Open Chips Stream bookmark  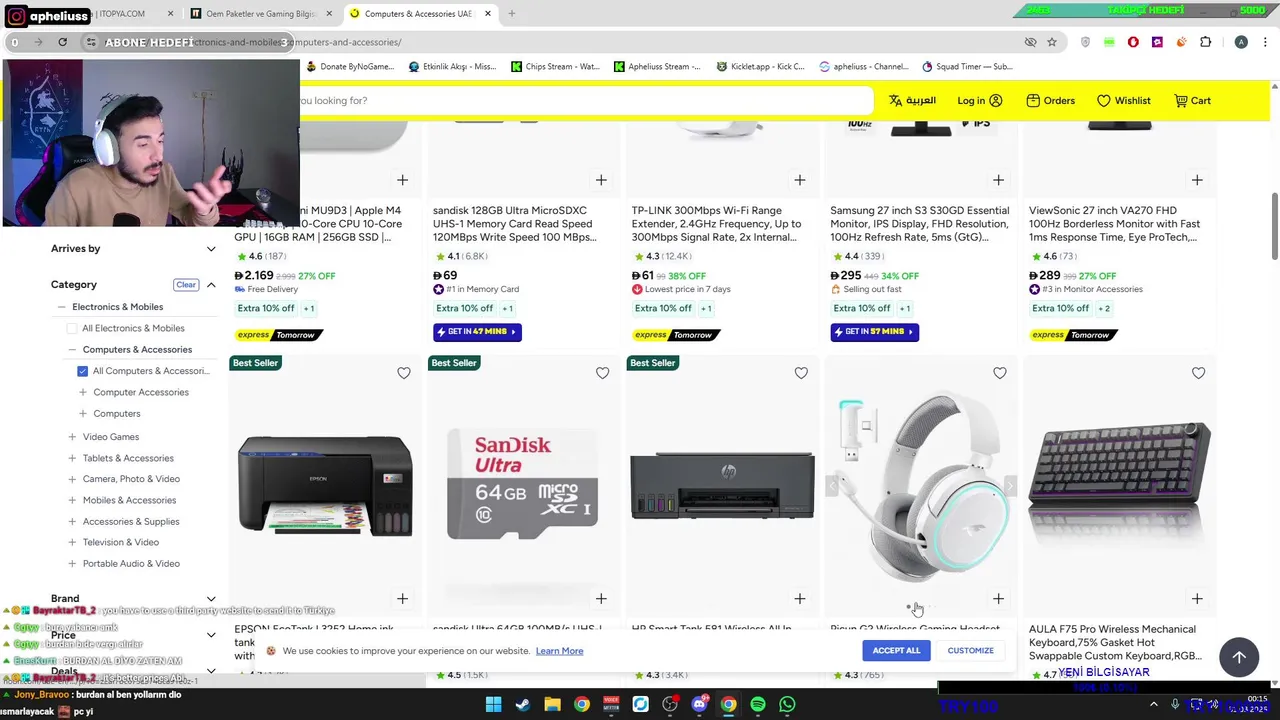[555, 67]
